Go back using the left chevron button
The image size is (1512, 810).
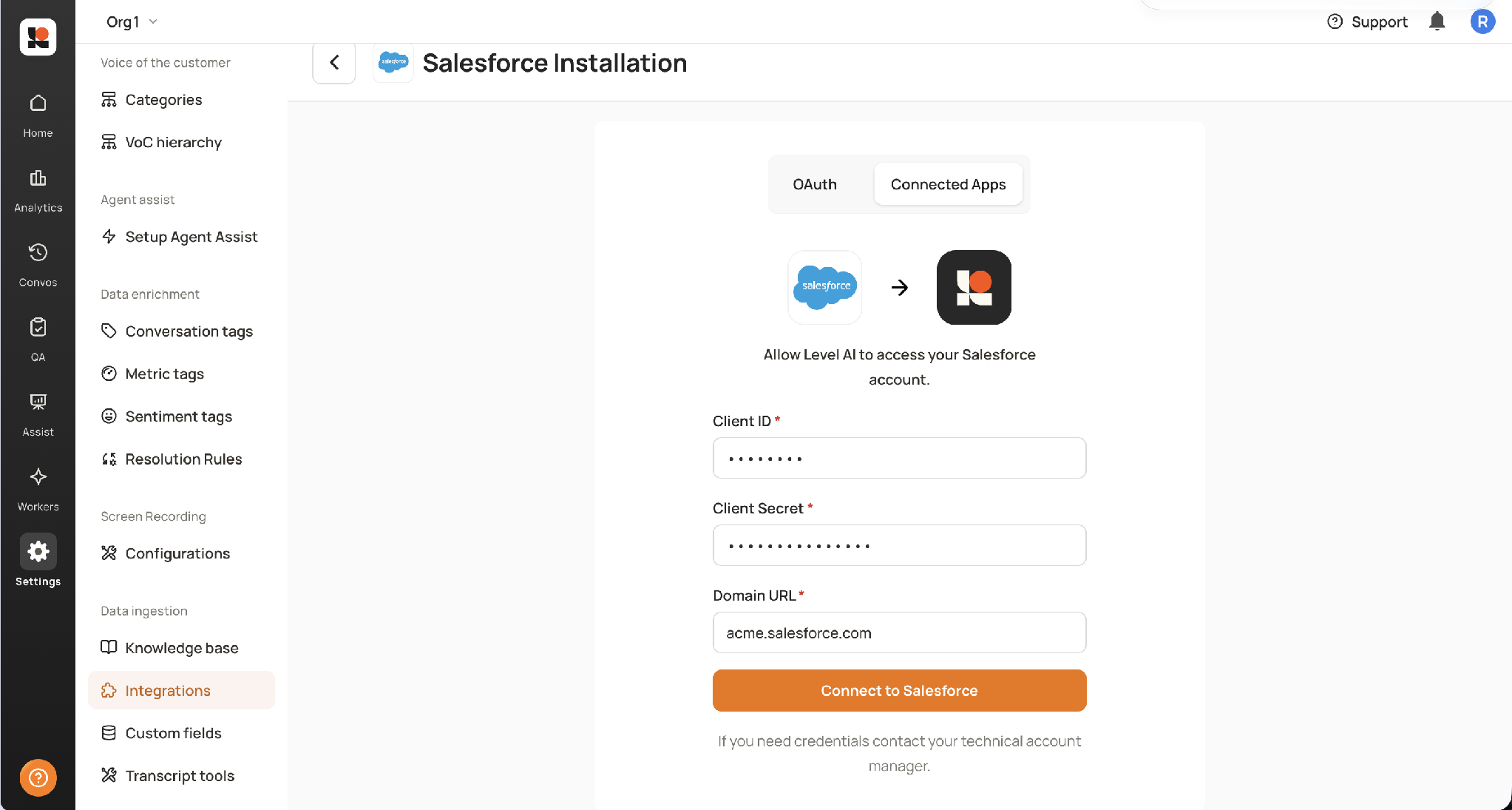[x=334, y=63]
